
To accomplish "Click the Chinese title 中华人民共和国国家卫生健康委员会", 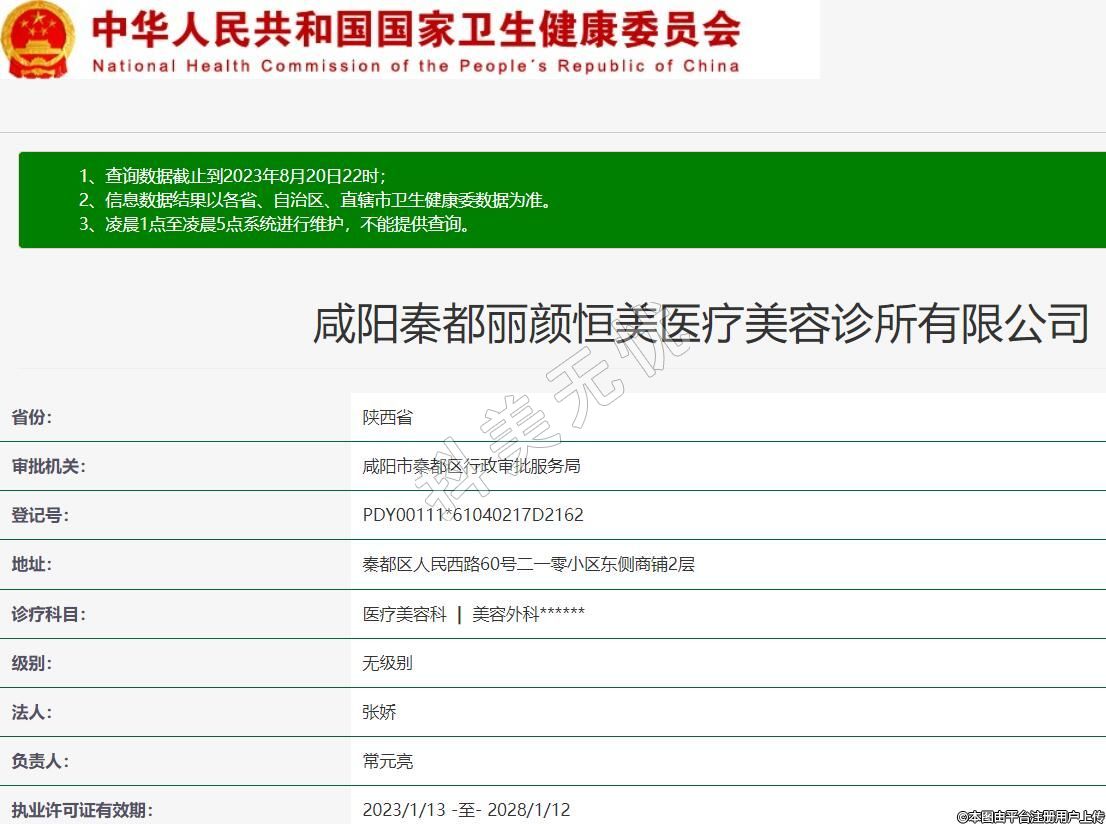I will click(x=415, y=30).
